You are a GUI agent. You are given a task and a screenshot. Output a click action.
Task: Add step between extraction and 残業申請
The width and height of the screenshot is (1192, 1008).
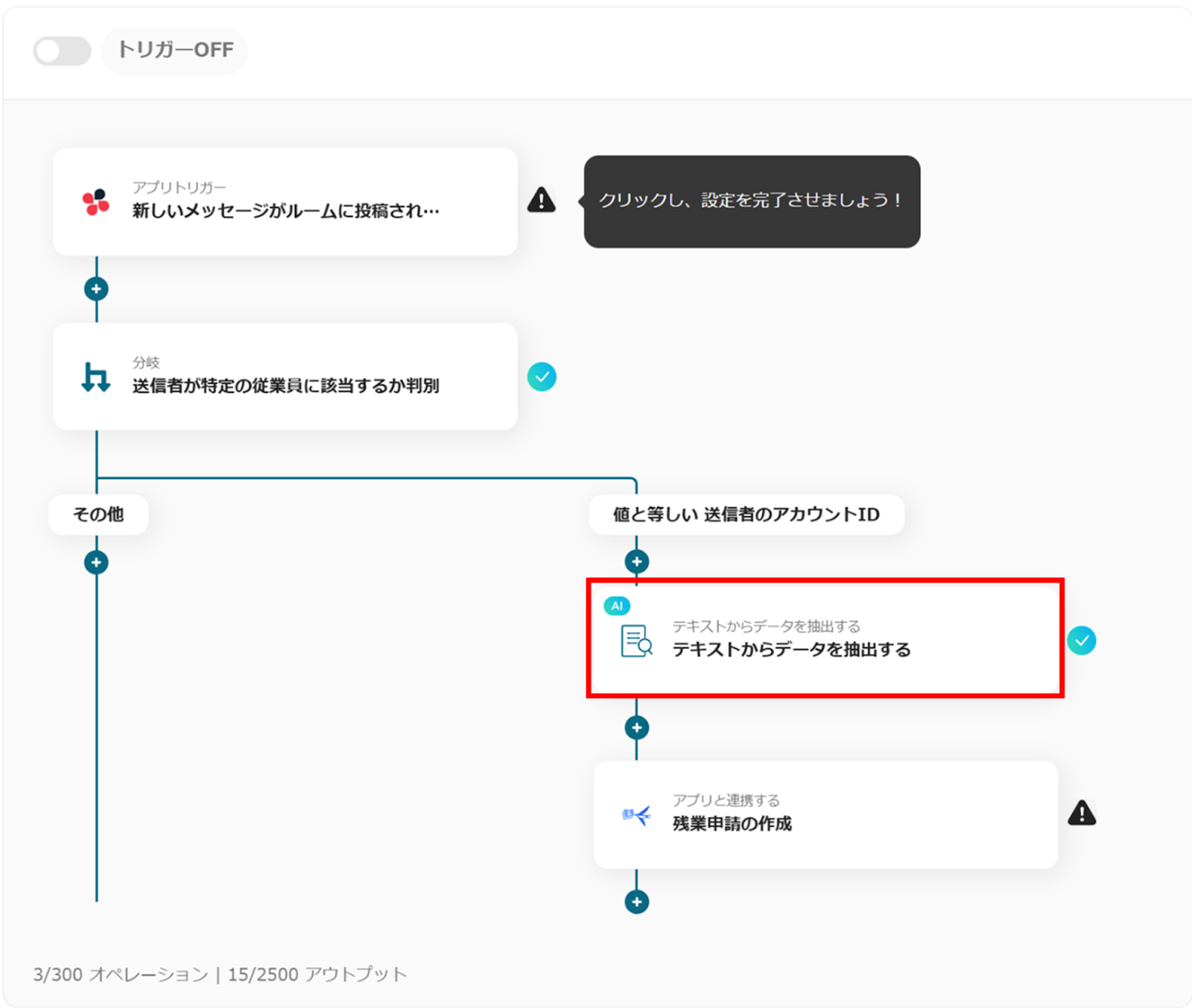[x=636, y=728]
